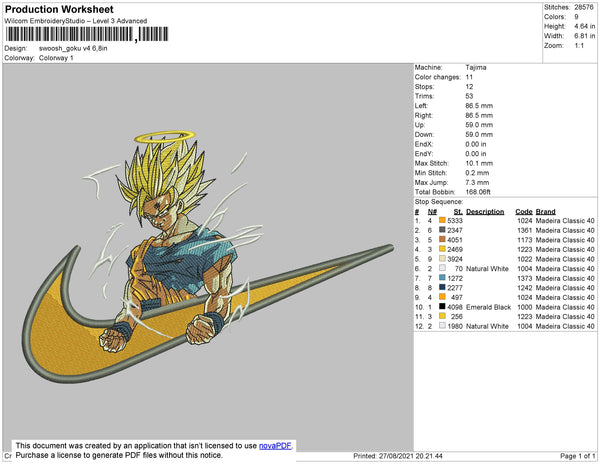Click the Machine value "Tajima"
Viewport: 600px width, 464px height.
[476, 67]
